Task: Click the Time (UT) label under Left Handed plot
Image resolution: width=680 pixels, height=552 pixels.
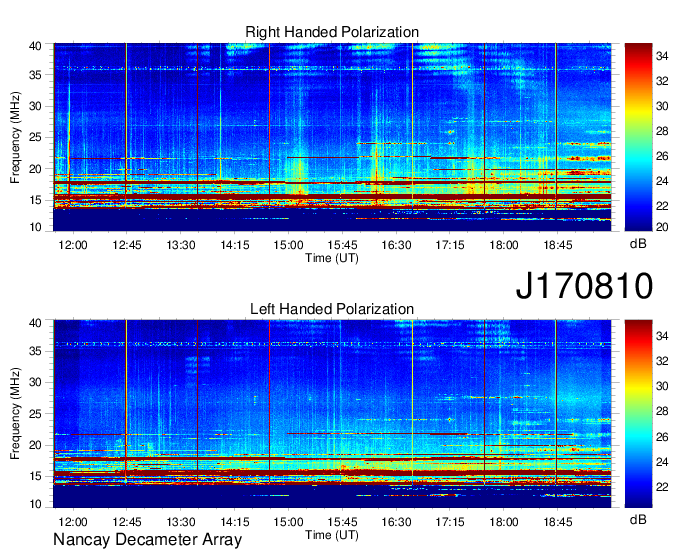Action: click(332, 535)
